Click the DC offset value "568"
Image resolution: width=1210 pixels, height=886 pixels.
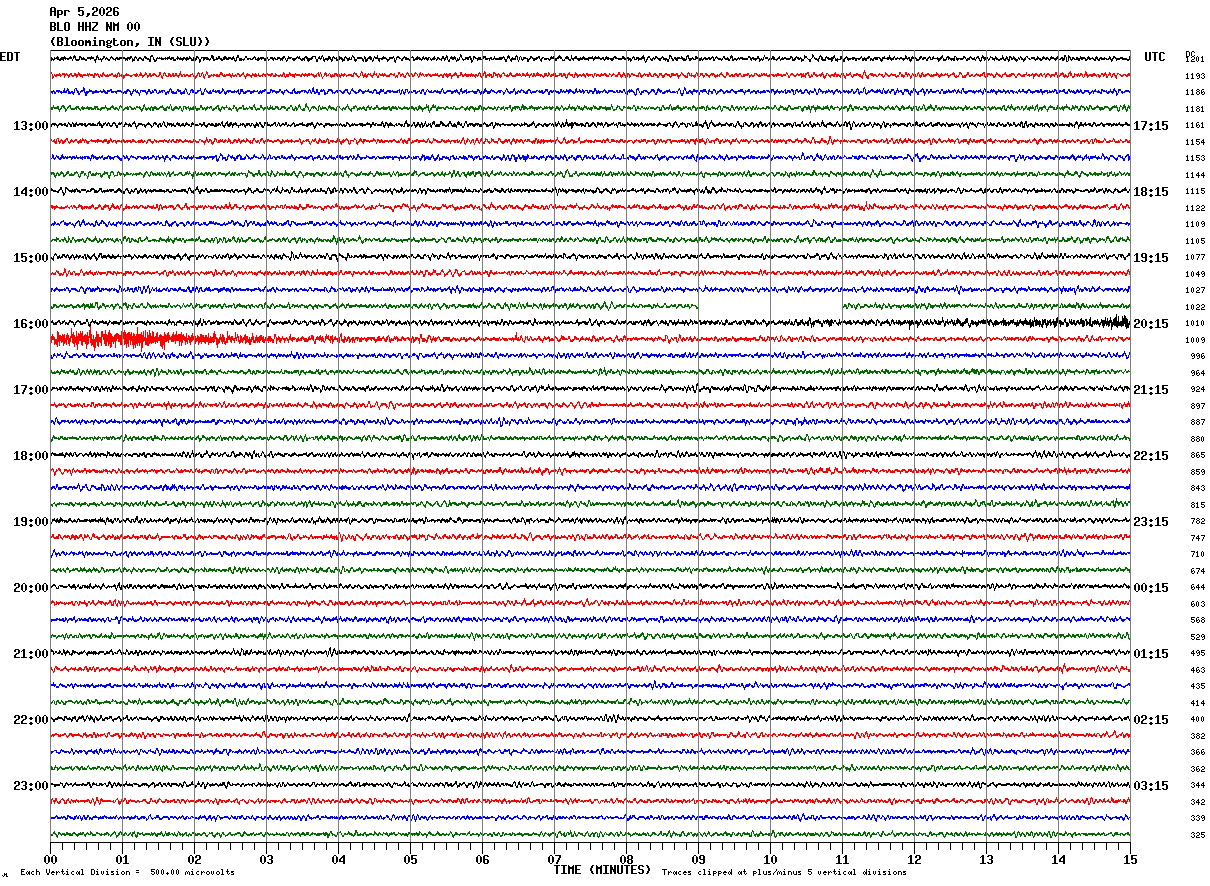point(1197,621)
